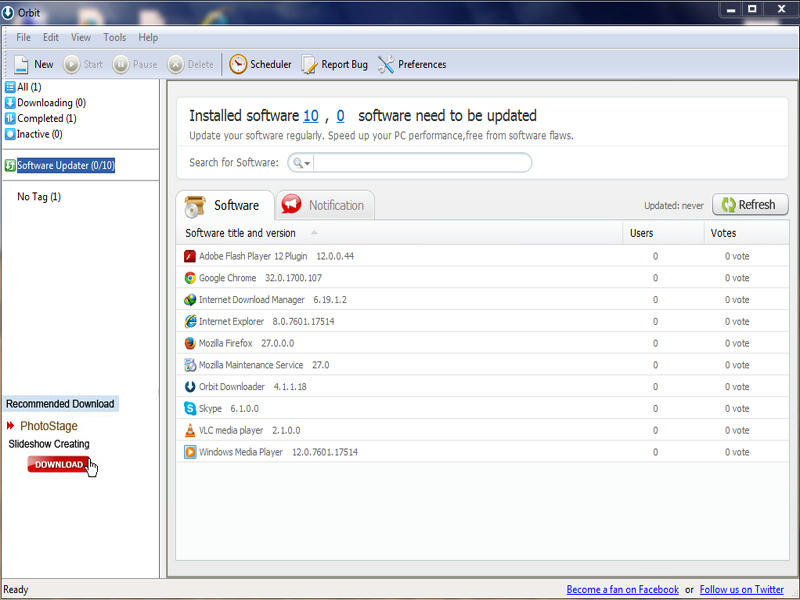Open Become a fan on Facebook link
800x600 pixels.
[x=622, y=590]
